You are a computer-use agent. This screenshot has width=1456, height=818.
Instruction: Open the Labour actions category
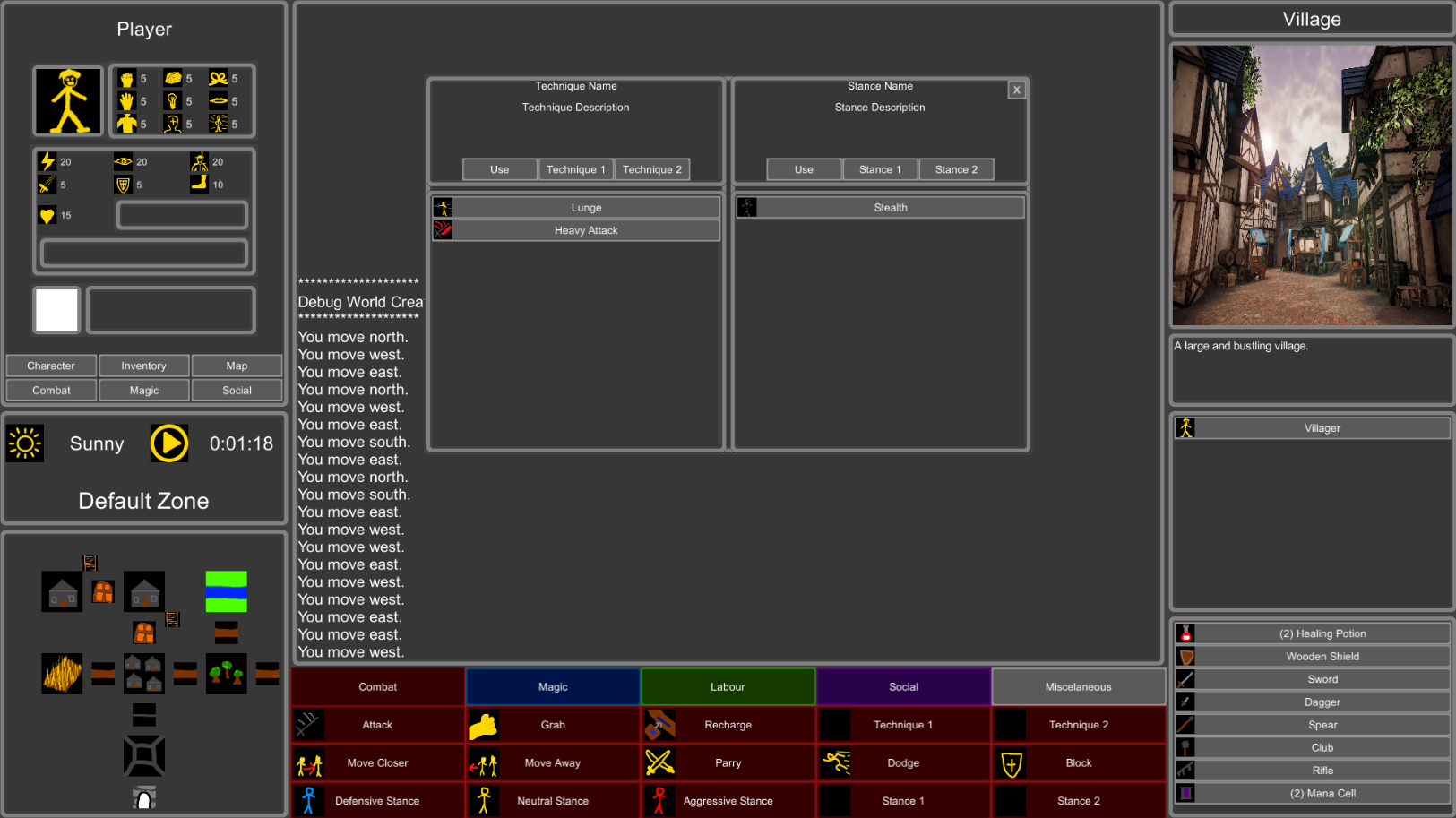[728, 686]
